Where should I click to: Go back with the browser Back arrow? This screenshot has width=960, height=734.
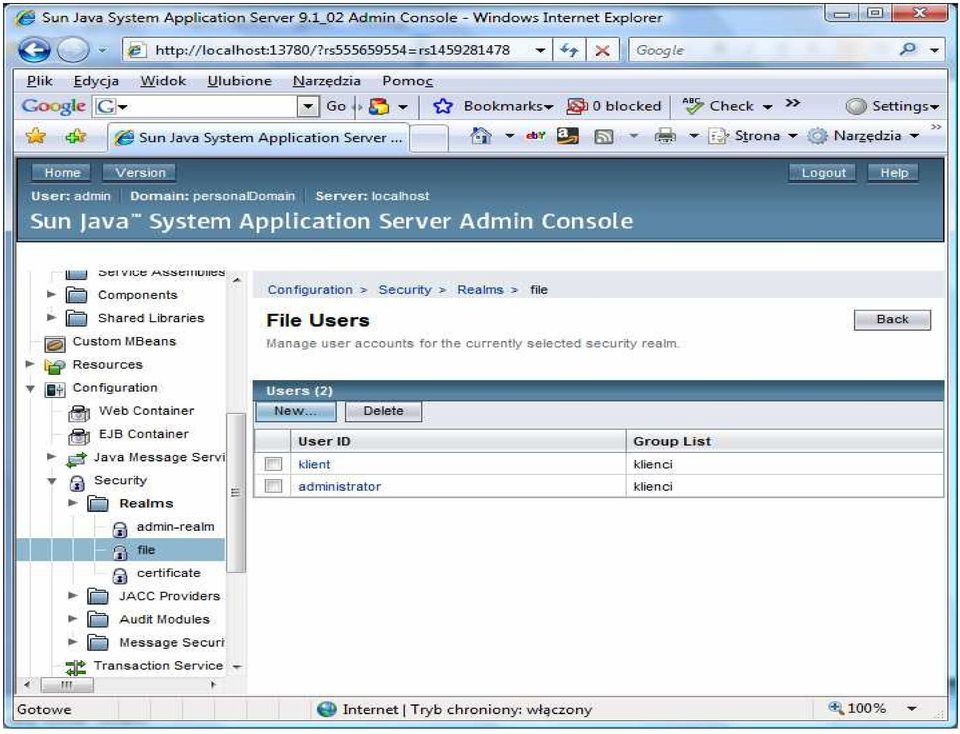coord(34,50)
